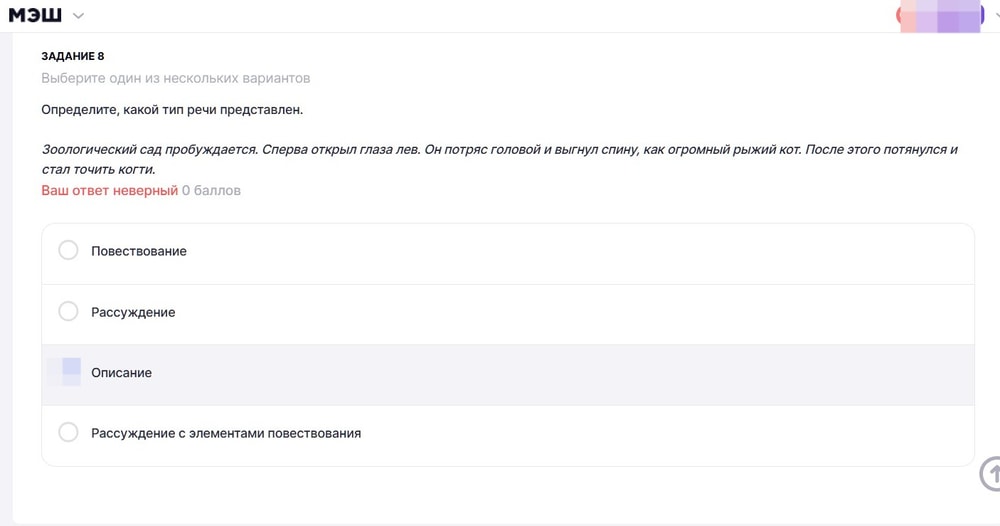Click the red Ваш ответ неверный message
Screen dimensions: 1000x526
[109, 190]
